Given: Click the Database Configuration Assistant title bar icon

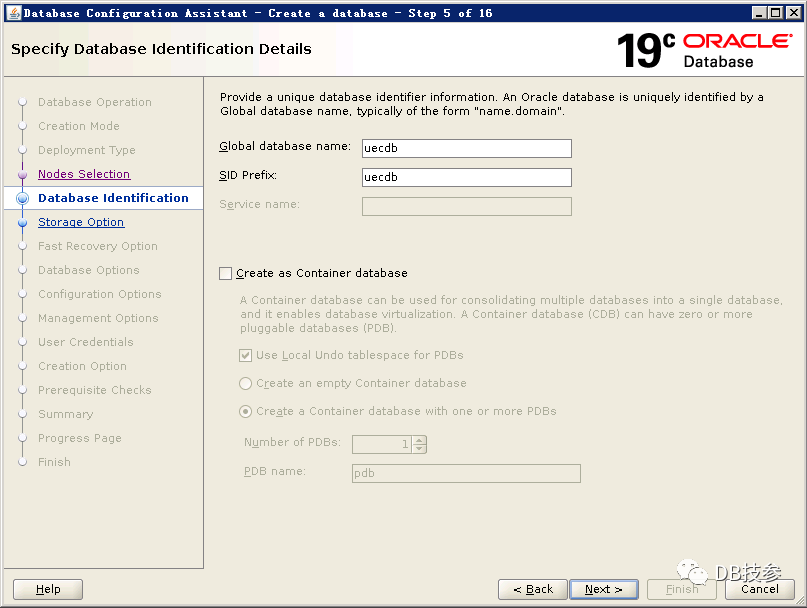Looking at the screenshot, I should [x=12, y=13].
